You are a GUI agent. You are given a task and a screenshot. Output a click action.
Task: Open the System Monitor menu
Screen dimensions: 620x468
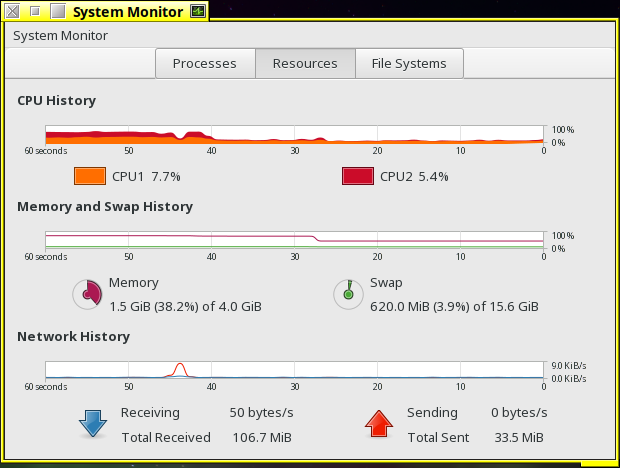point(60,36)
